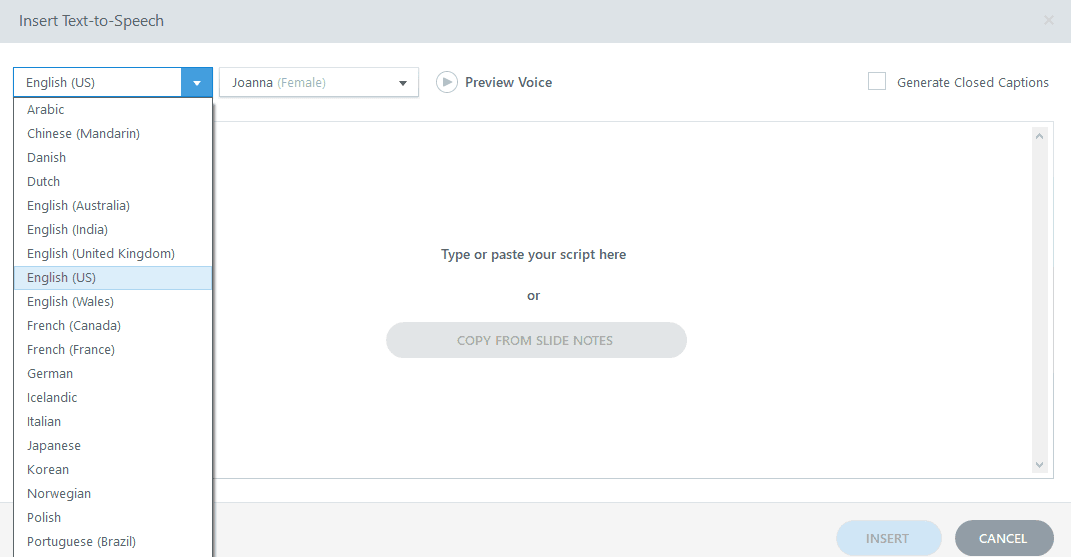
Task: Collapse the language dropdown arrow
Action: point(197,83)
